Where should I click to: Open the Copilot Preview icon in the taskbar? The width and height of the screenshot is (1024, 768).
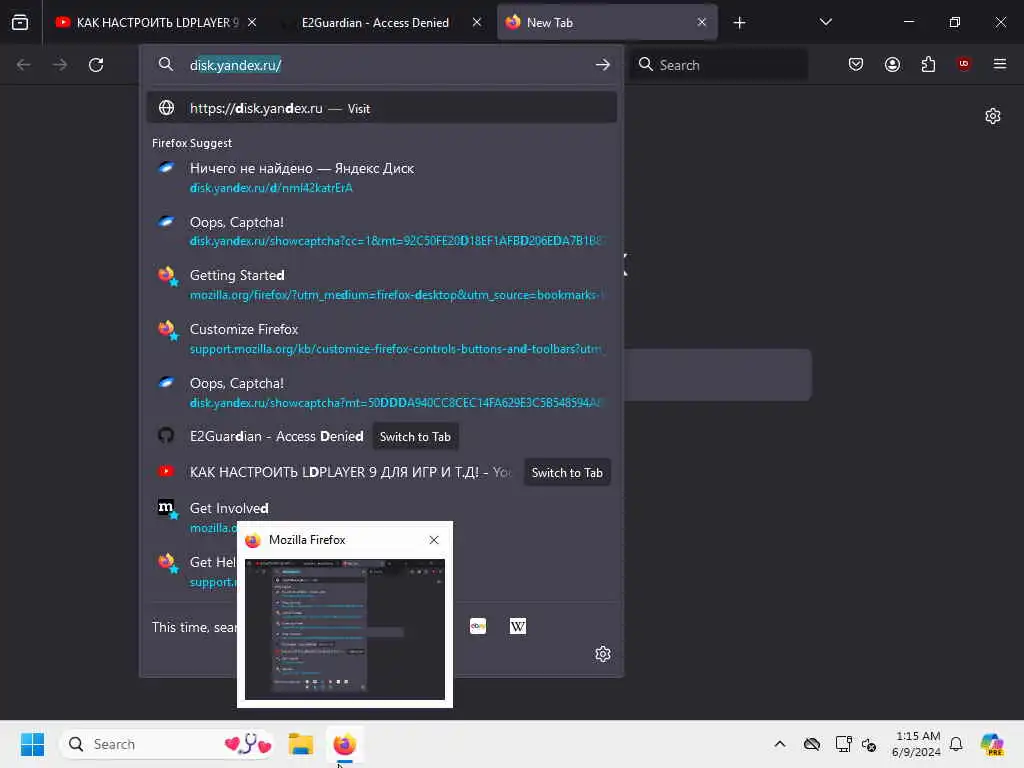coord(992,744)
